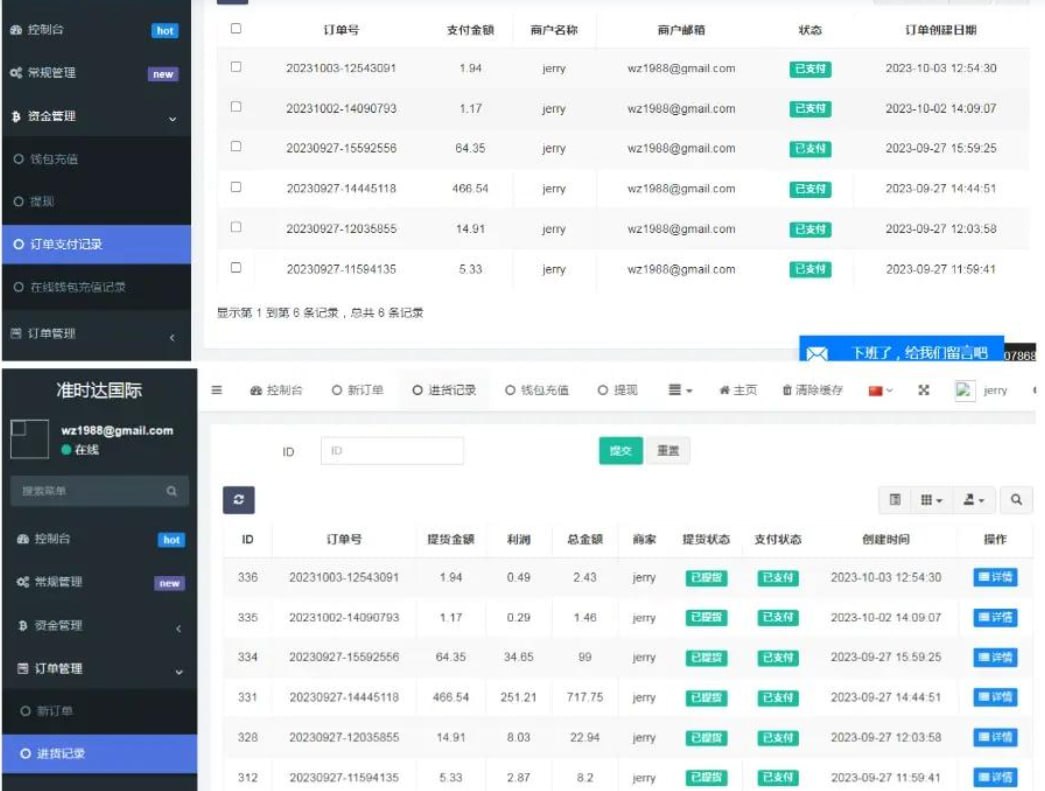Viewport: 1045px width, 791px height.
Task: Click the ID search input field
Action: click(x=392, y=451)
